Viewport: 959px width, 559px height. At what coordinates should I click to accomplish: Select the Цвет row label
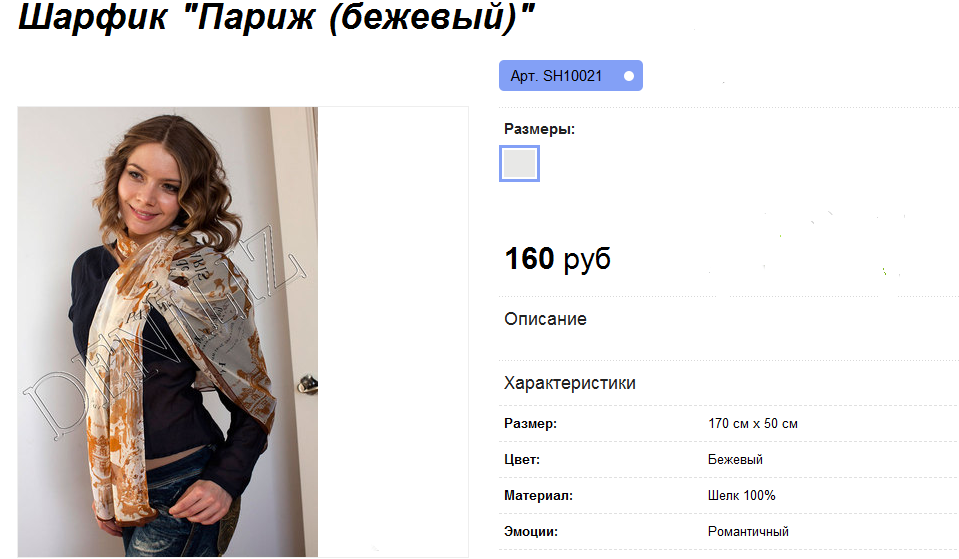pyautogui.click(x=522, y=459)
